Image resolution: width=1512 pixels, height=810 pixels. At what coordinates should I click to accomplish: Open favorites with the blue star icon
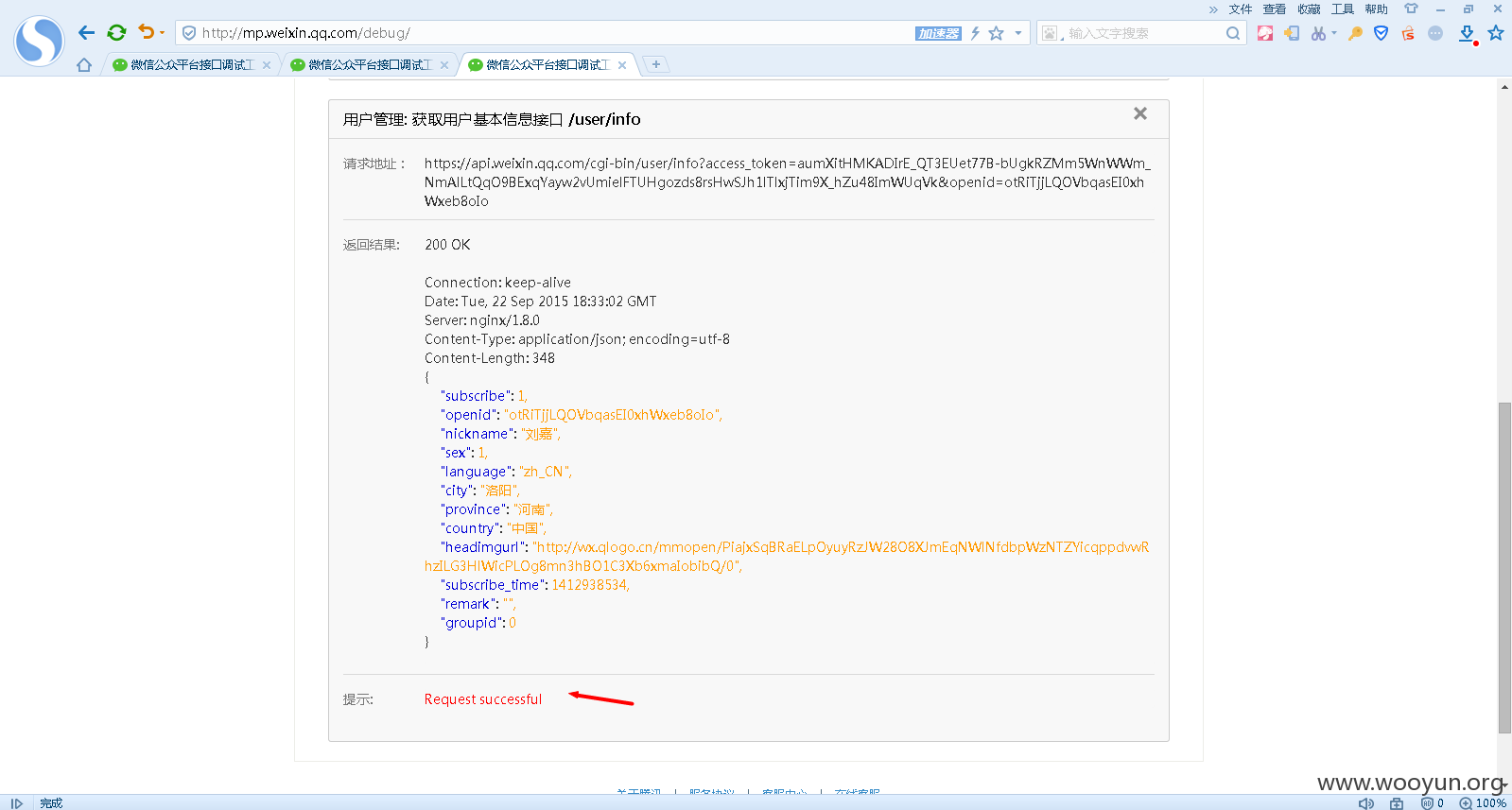pos(1496,33)
